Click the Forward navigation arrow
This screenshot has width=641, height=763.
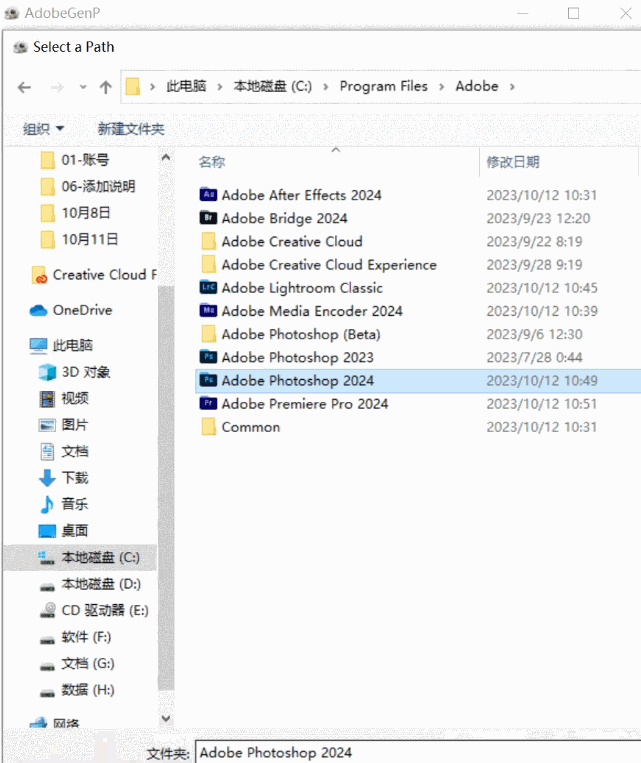[x=57, y=88]
